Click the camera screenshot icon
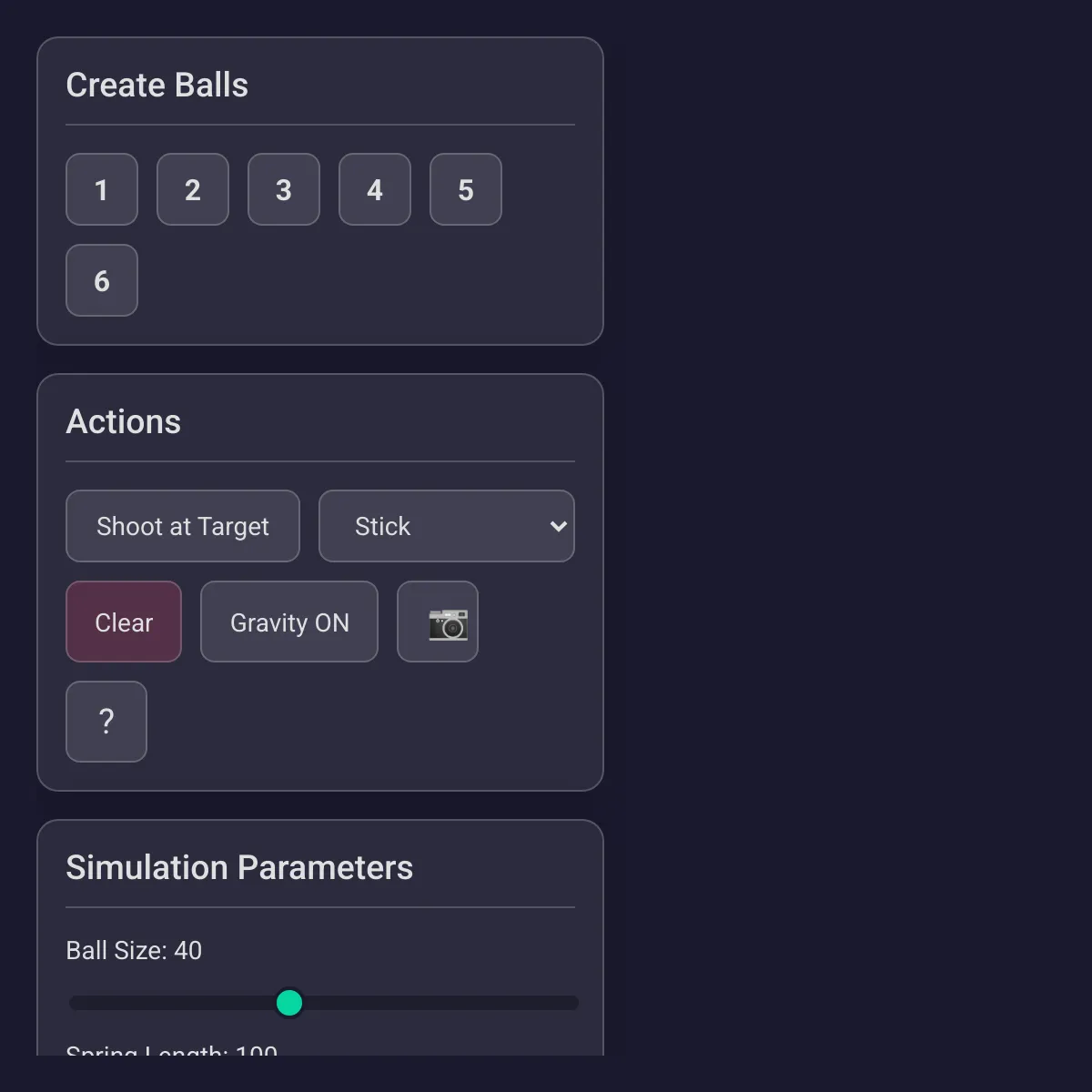 [437, 622]
